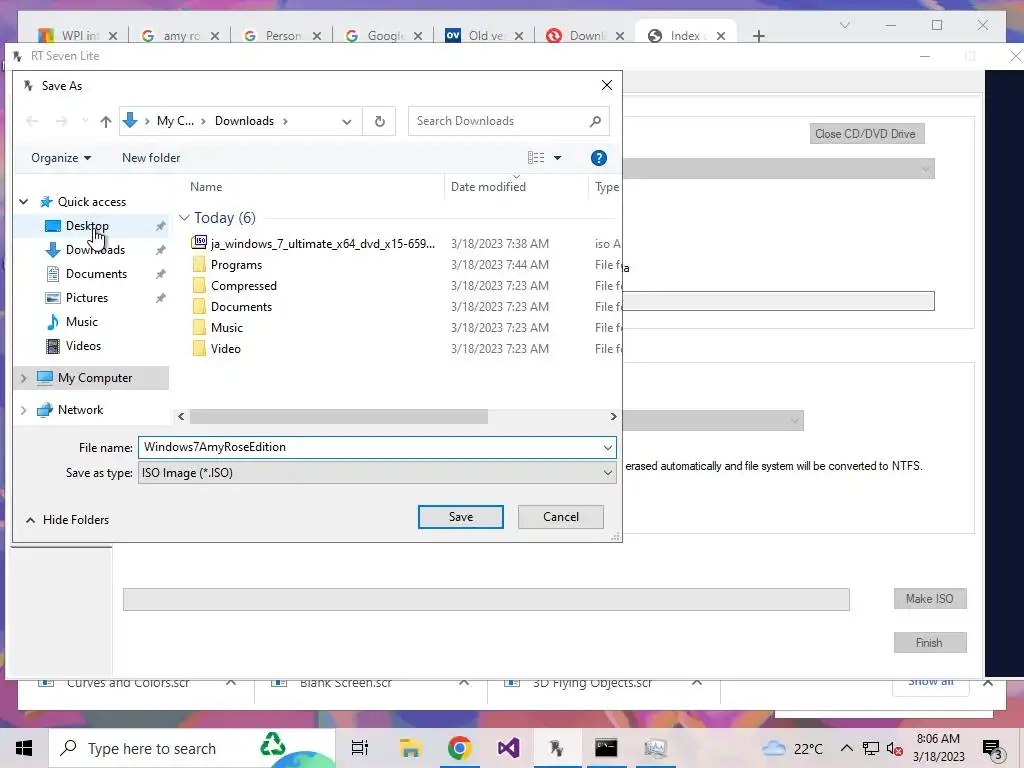Click Hide Folders toggle
This screenshot has width=1024, height=768.
click(67, 520)
